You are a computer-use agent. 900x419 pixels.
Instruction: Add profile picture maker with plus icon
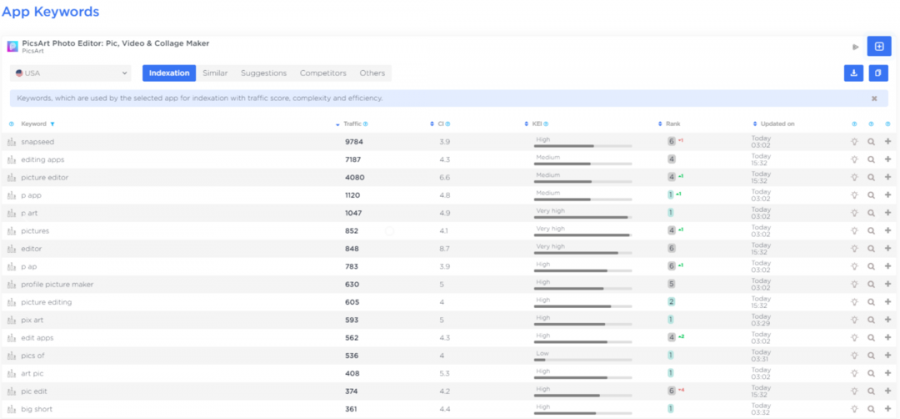click(888, 284)
